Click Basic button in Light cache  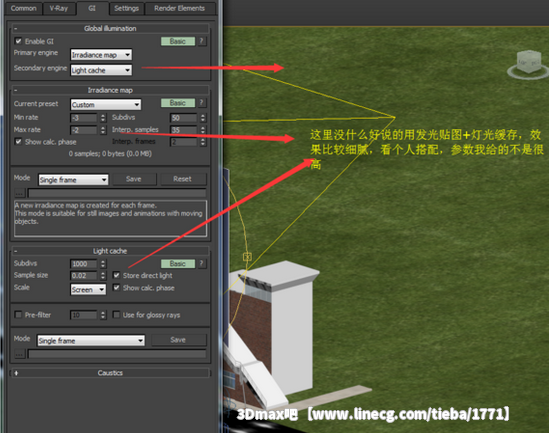(178, 264)
